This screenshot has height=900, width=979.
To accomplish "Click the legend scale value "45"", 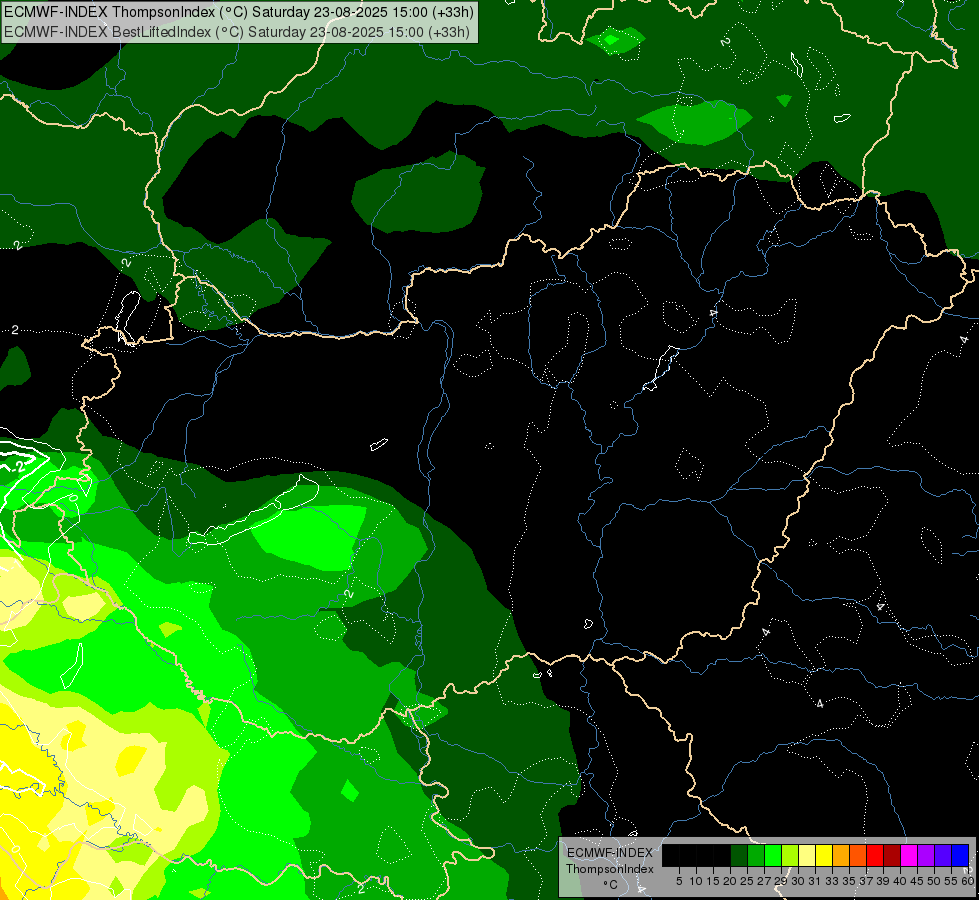I will [917, 881].
